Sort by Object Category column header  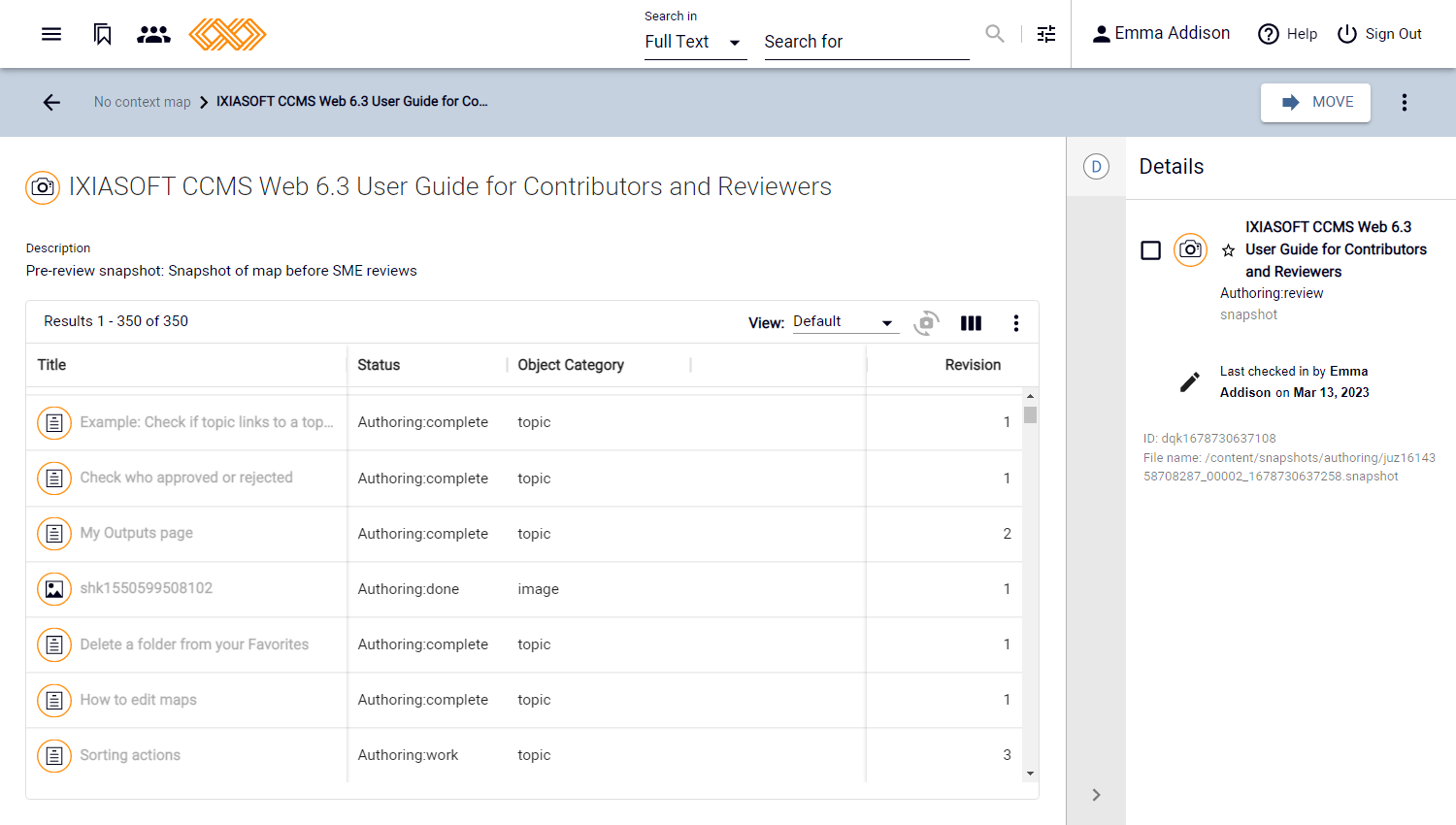tap(571, 365)
